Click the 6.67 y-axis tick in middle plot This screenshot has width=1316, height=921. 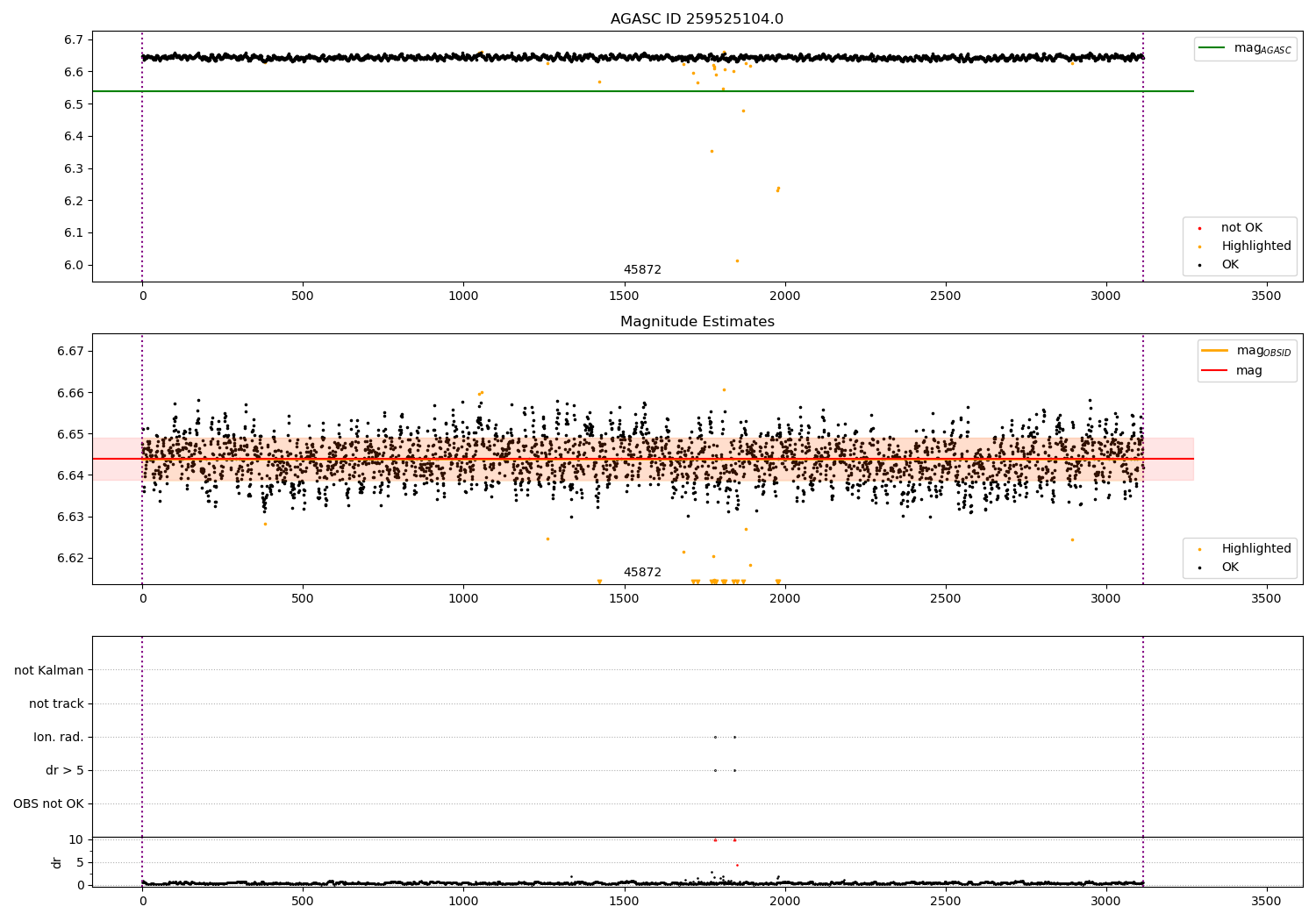pos(69,351)
